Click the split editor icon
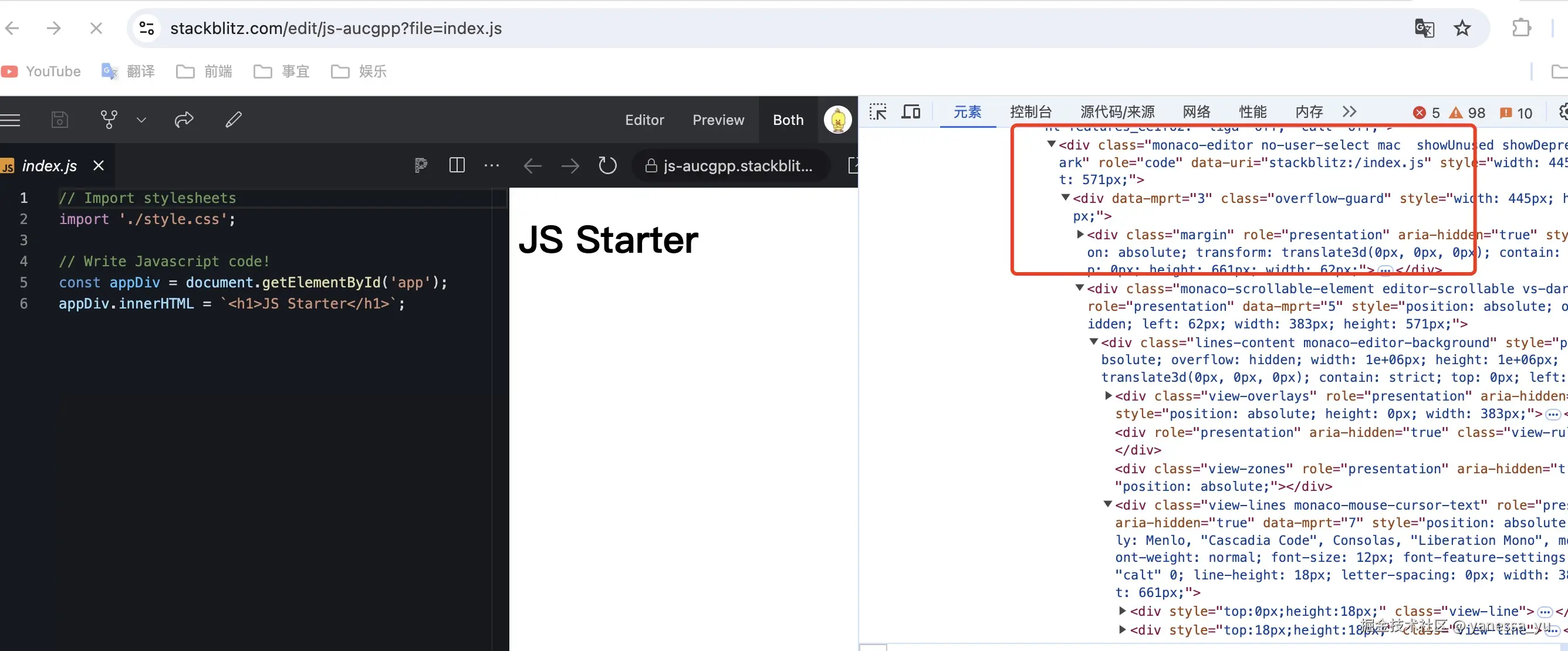 click(x=457, y=165)
